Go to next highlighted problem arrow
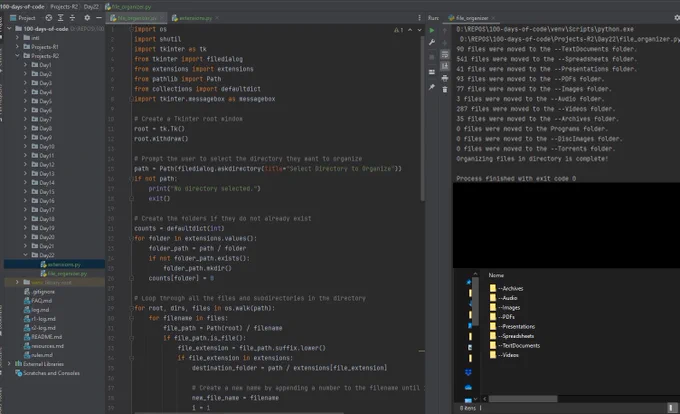Viewport: 680px width, 414px height. (419, 30)
